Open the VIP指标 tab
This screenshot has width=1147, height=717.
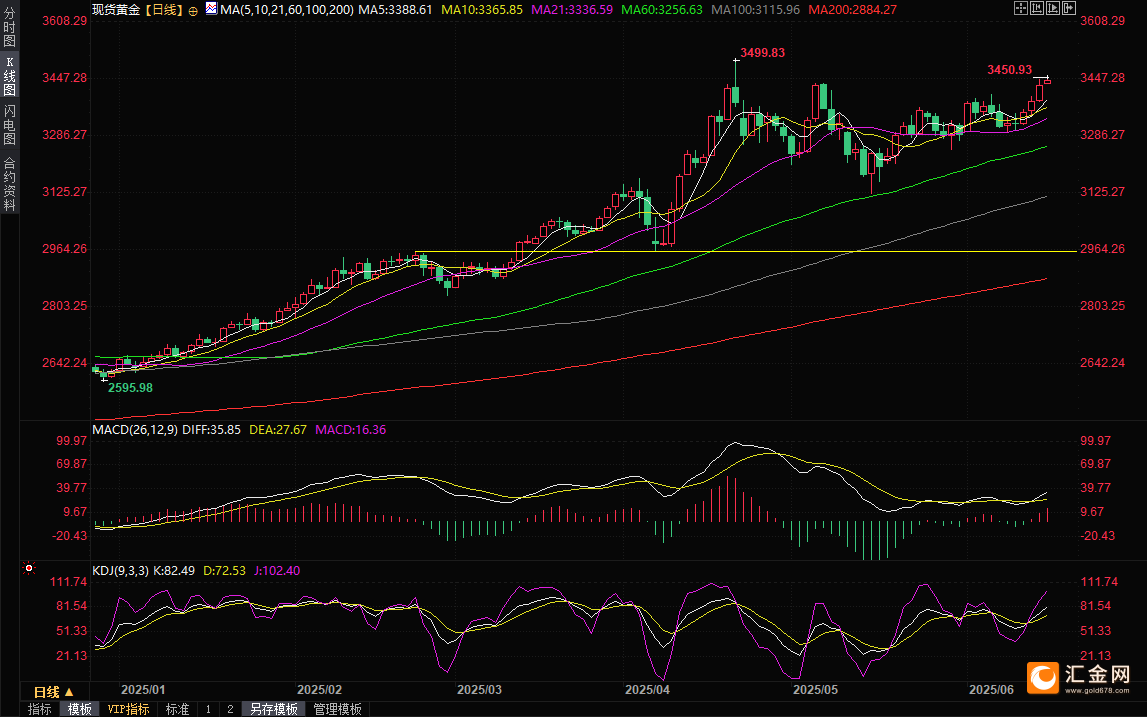[x=128, y=709]
